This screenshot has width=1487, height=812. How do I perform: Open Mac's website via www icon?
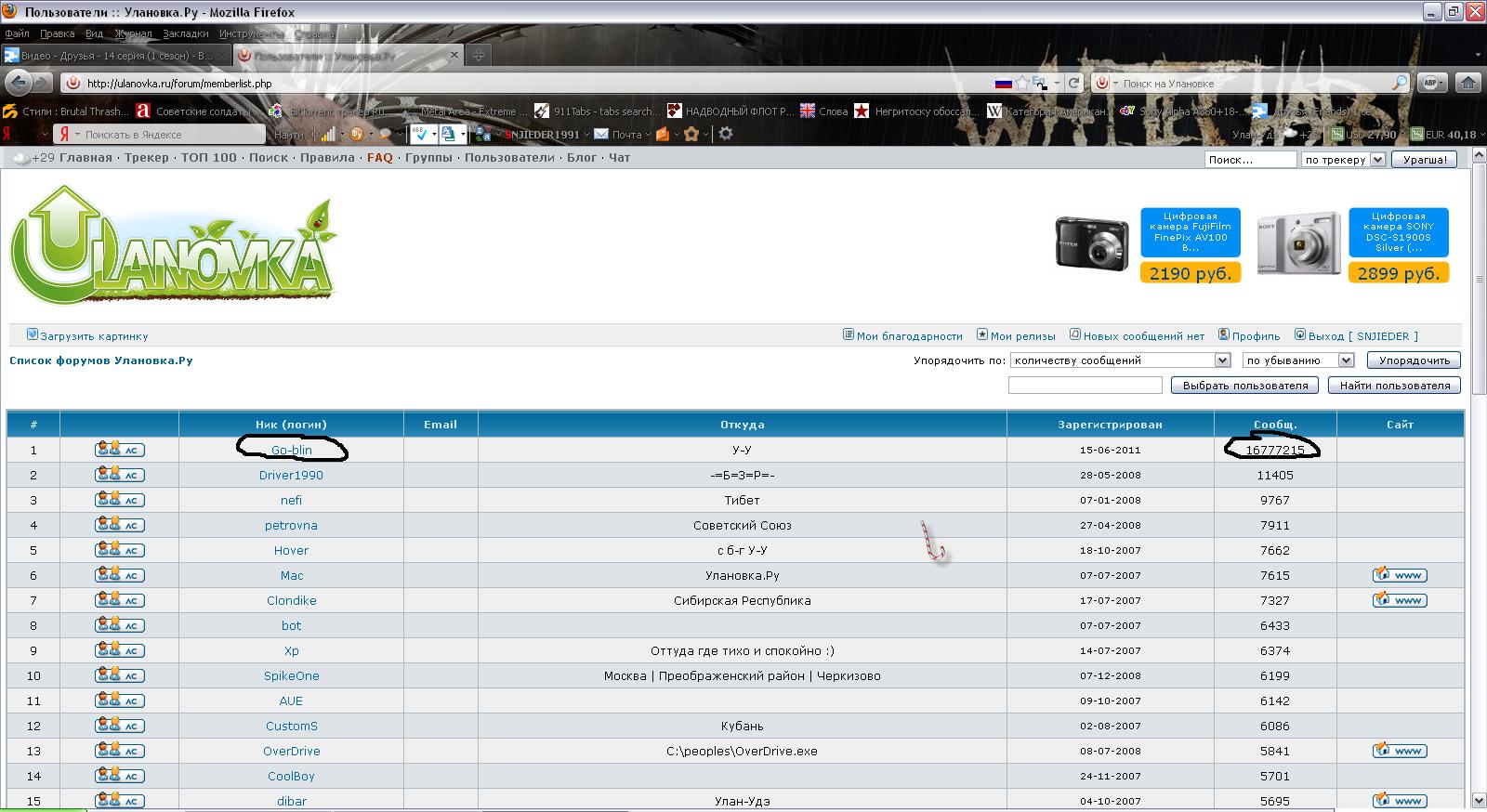(1400, 575)
